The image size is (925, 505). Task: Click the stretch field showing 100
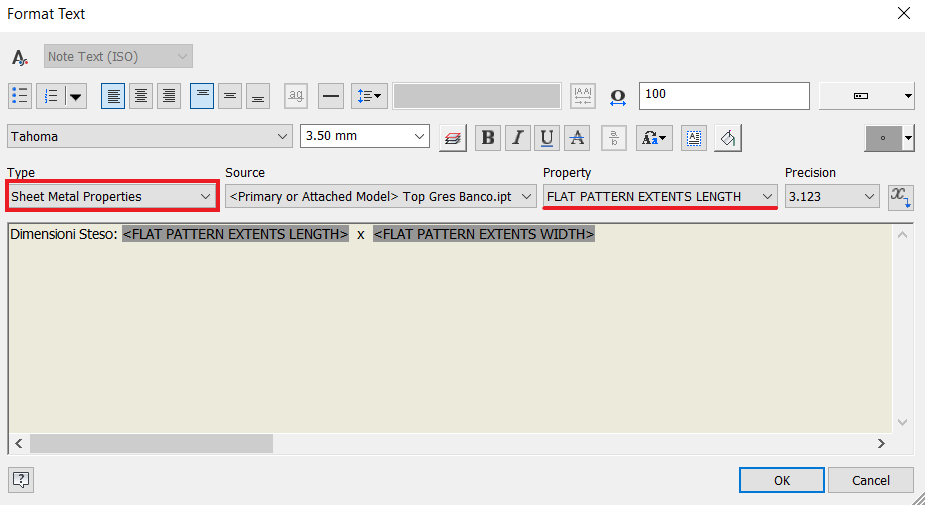724,96
